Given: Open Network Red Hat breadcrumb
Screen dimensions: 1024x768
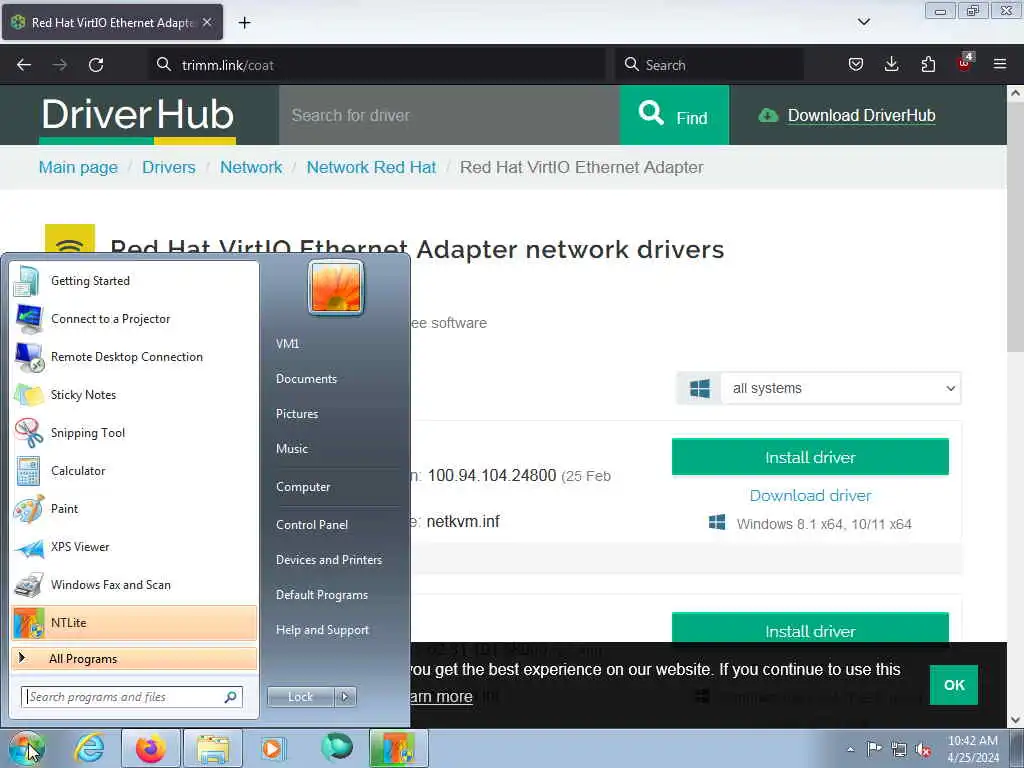Looking at the screenshot, I should pyautogui.click(x=371, y=167).
